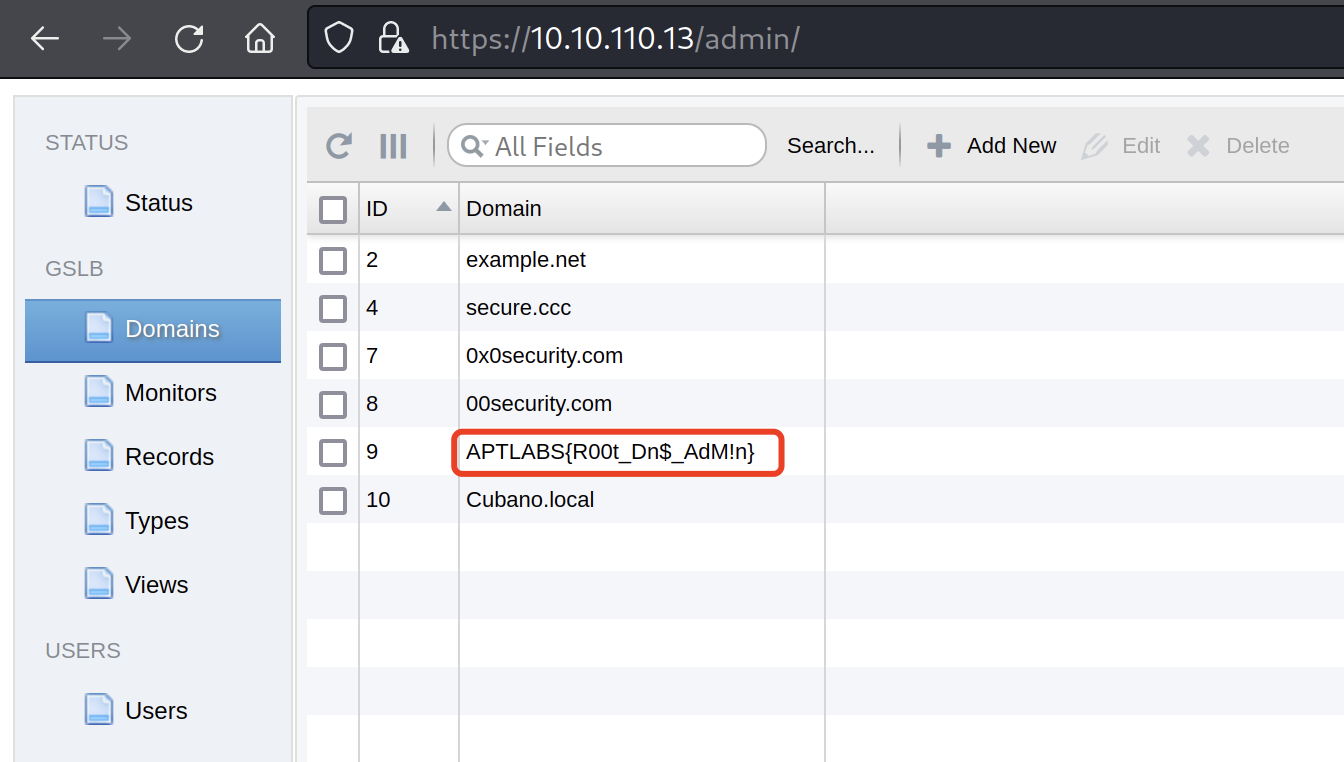Viewport: 1344px width, 762px height.
Task: Open the show/hide columns icon
Action: point(393,146)
